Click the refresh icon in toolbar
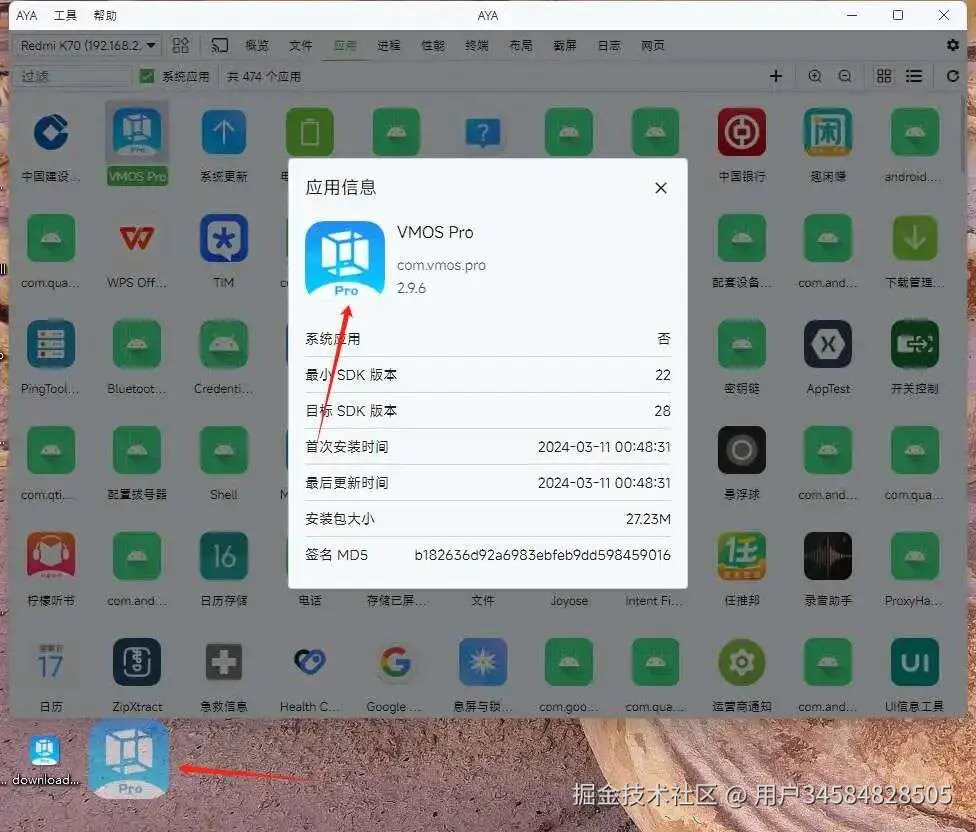 (952, 76)
